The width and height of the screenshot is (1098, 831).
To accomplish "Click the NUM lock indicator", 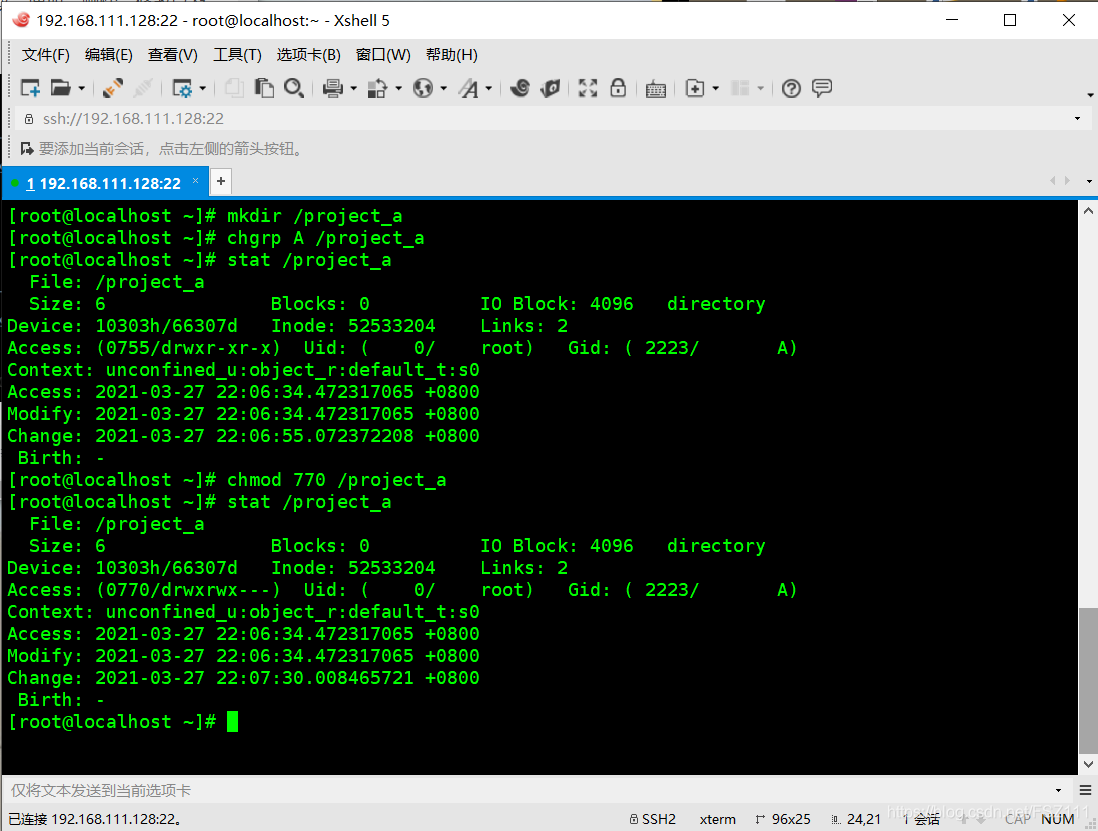I will (x=1057, y=819).
